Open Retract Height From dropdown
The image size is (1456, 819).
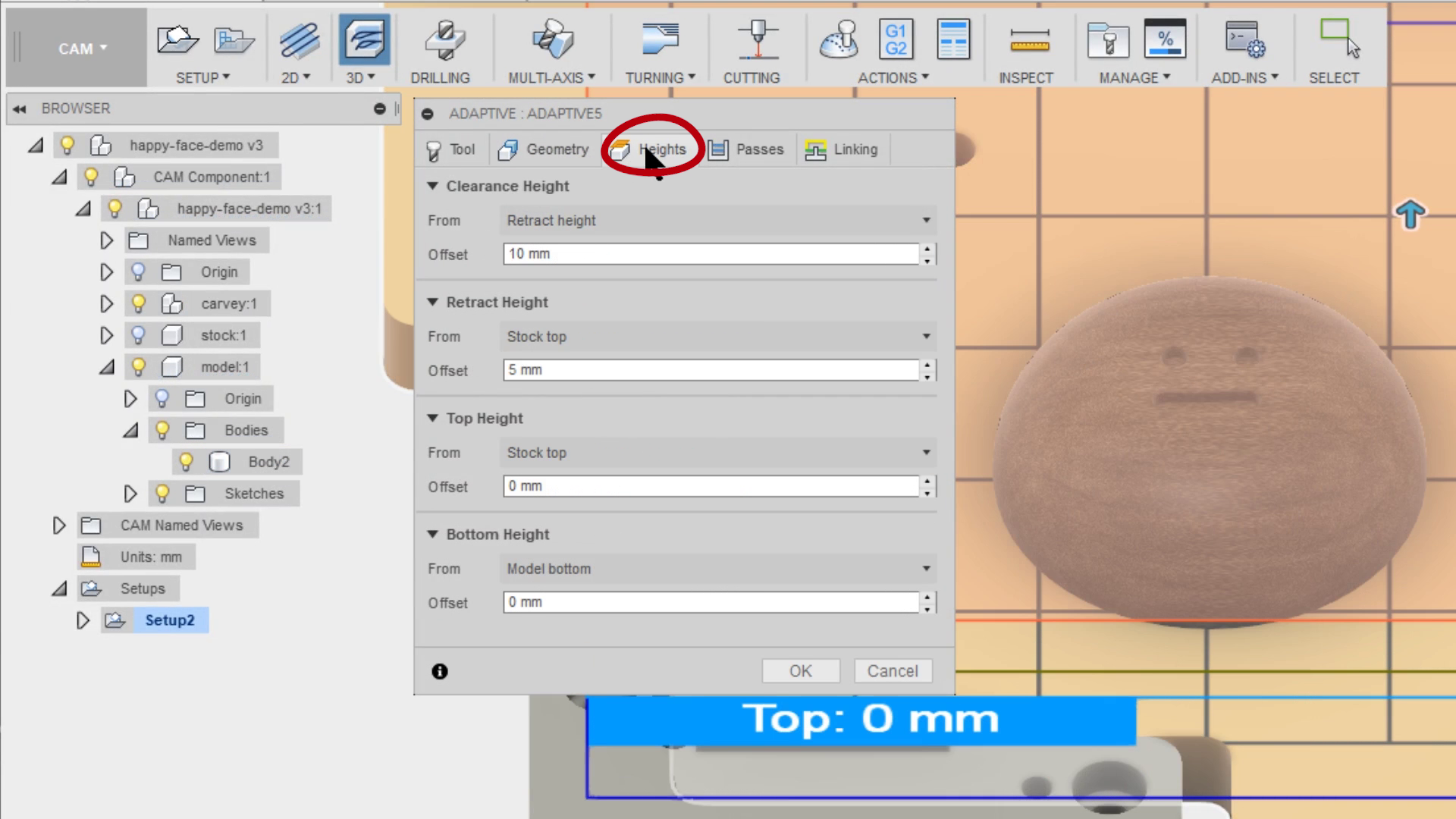pyautogui.click(x=716, y=336)
